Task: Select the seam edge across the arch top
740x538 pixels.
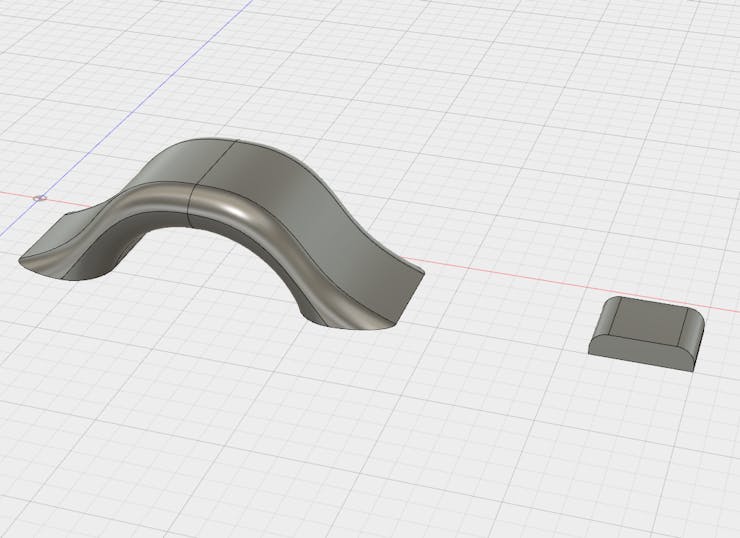Action: (x=216, y=162)
